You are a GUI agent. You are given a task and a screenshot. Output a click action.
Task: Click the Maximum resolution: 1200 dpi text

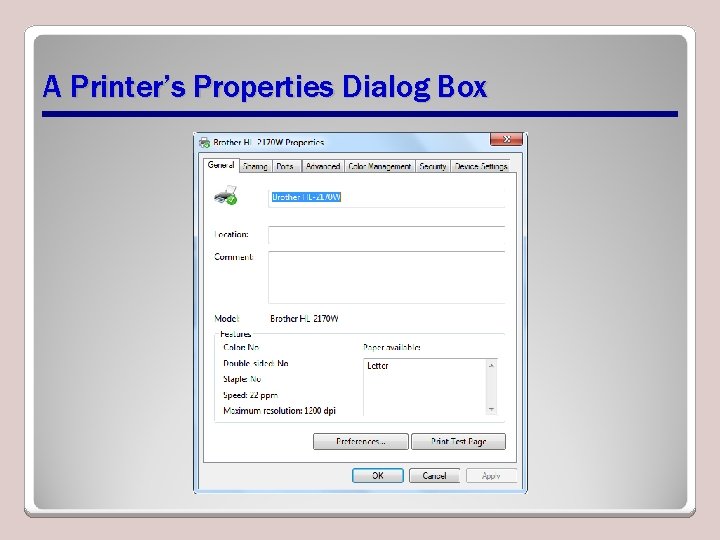[x=279, y=411]
